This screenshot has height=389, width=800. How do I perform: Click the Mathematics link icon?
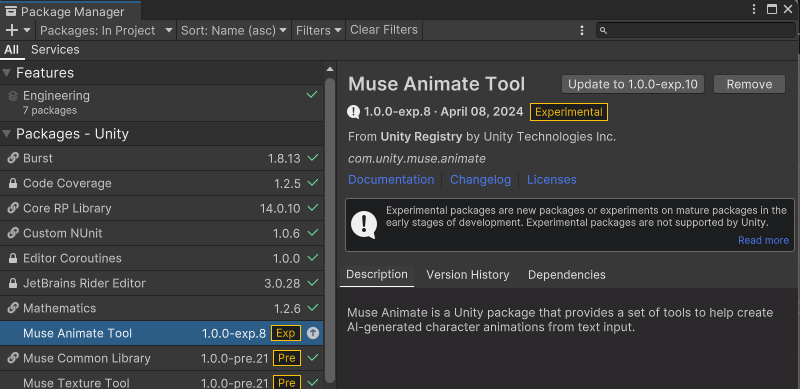pyautogui.click(x=13, y=308)
